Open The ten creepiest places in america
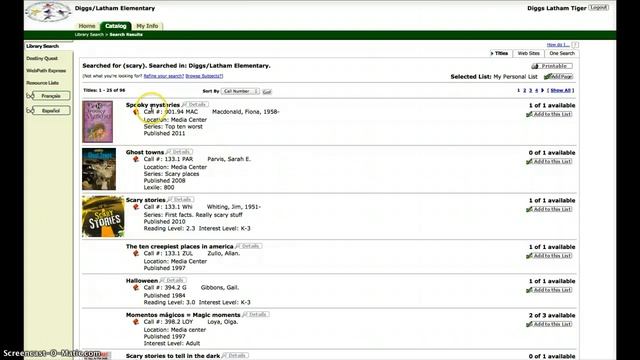The height and width of the screenshot is (360, 640). coord(180,247)
